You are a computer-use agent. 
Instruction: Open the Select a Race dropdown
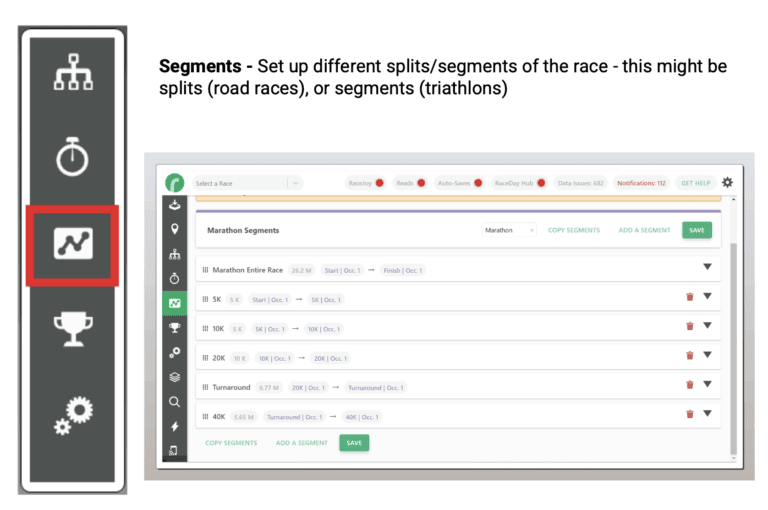click(x=246, y=183)
